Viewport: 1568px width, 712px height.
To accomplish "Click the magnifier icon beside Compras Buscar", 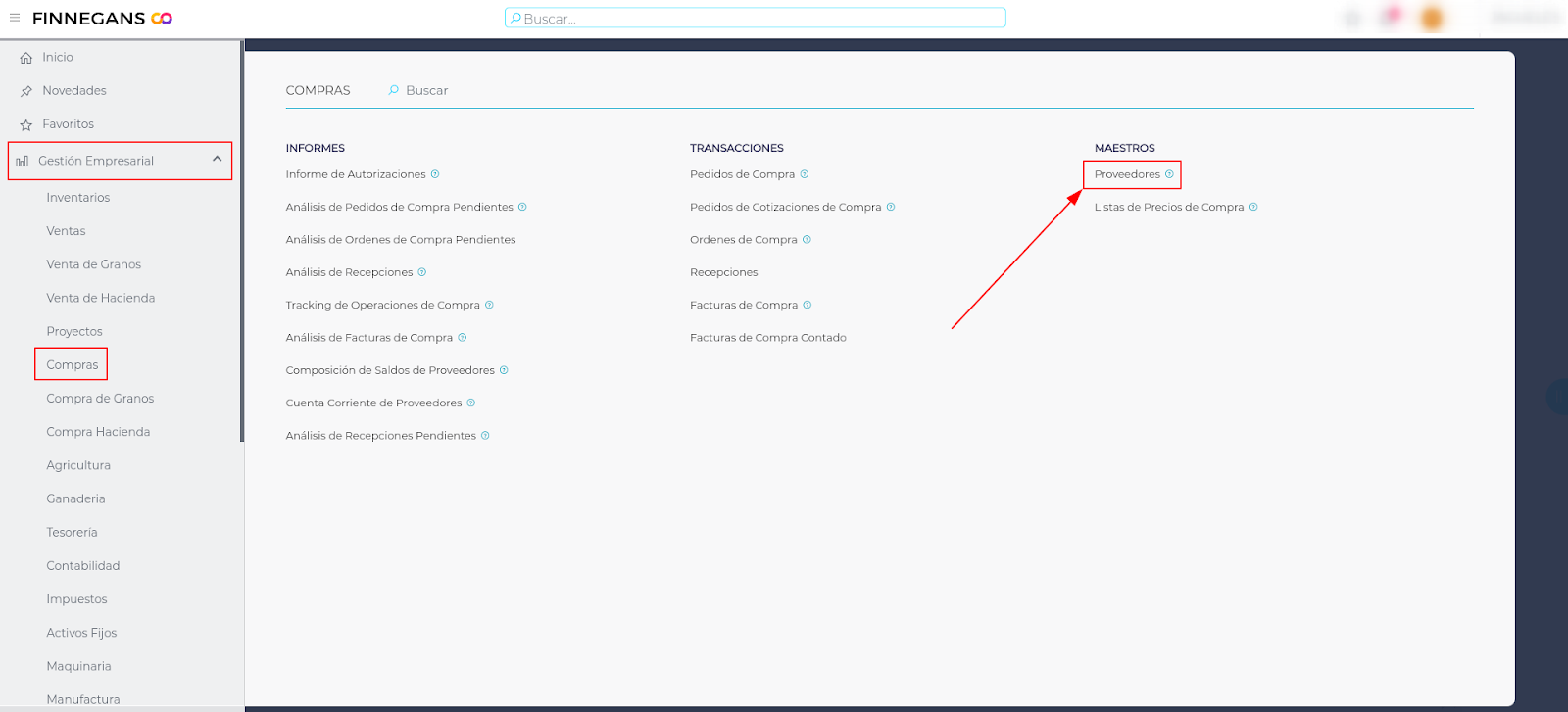I will [394, 90].
